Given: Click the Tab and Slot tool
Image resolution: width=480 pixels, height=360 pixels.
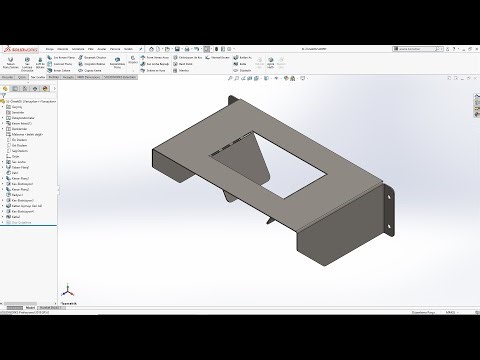Looking at the screenshot, I should click(153, 70).
